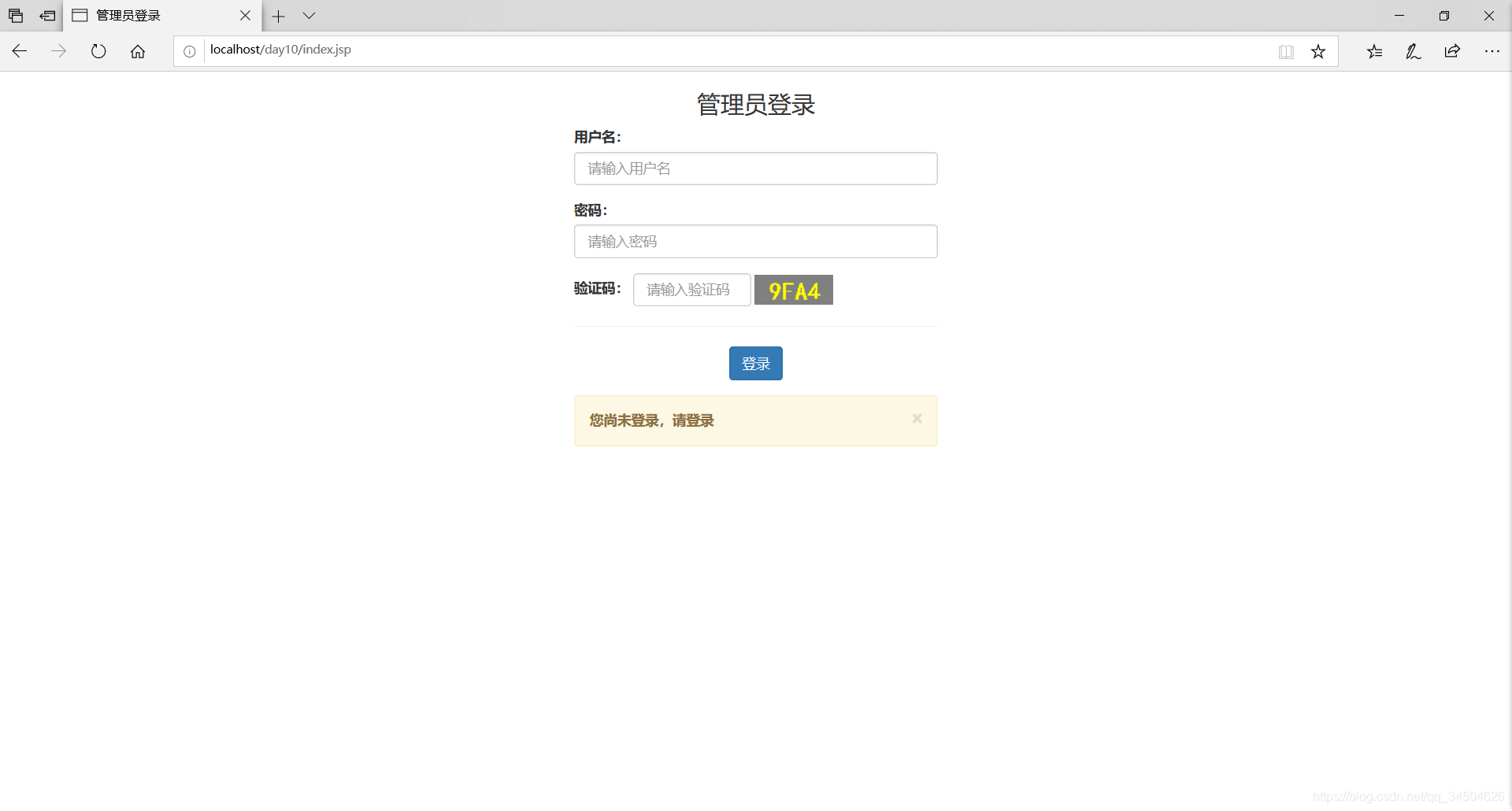Viewport: 1512px width, 811px height.
Task: Open a new tab with plus
Action: (x=278, y=16)
